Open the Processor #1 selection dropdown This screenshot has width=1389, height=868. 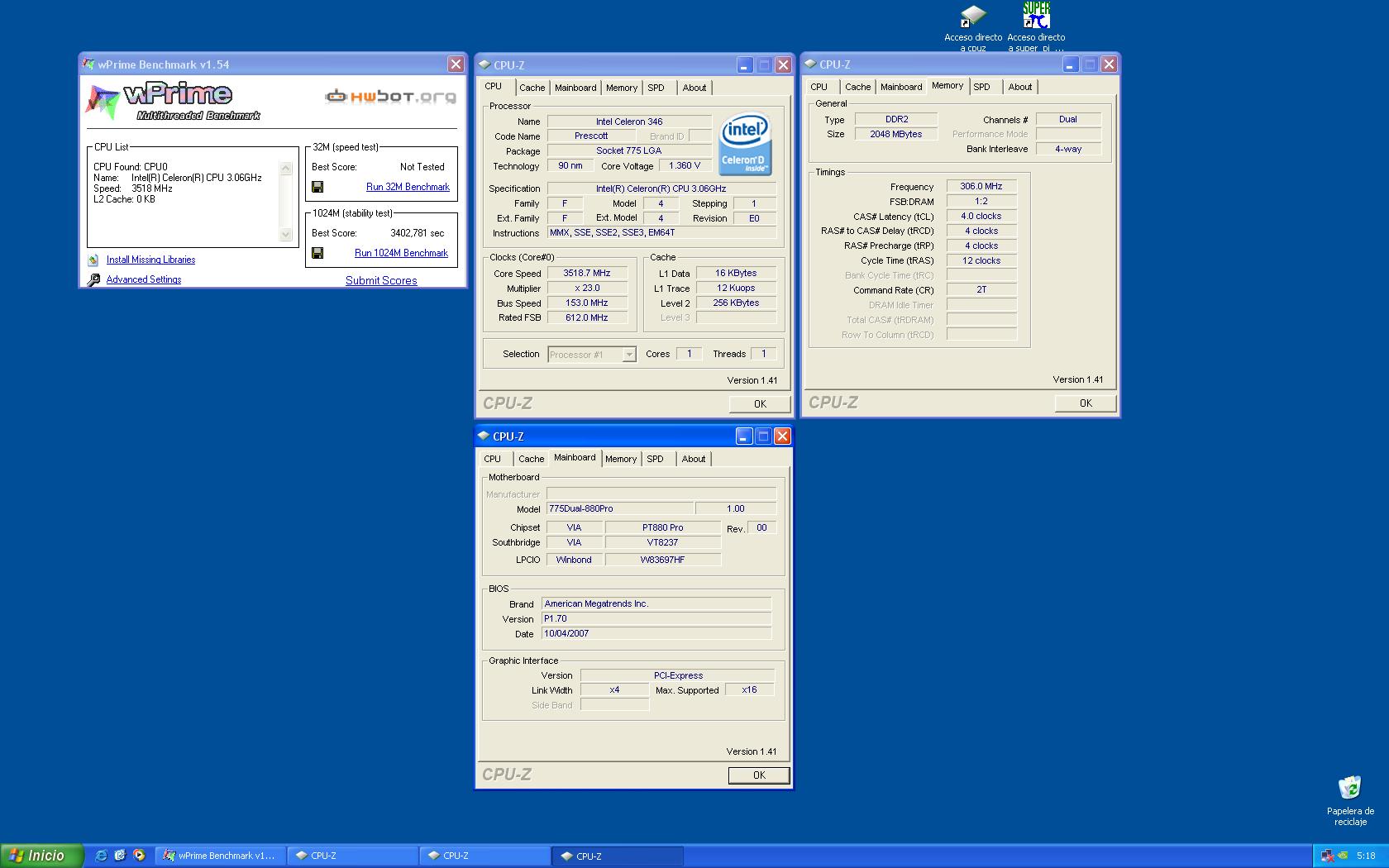coord(628,355)
